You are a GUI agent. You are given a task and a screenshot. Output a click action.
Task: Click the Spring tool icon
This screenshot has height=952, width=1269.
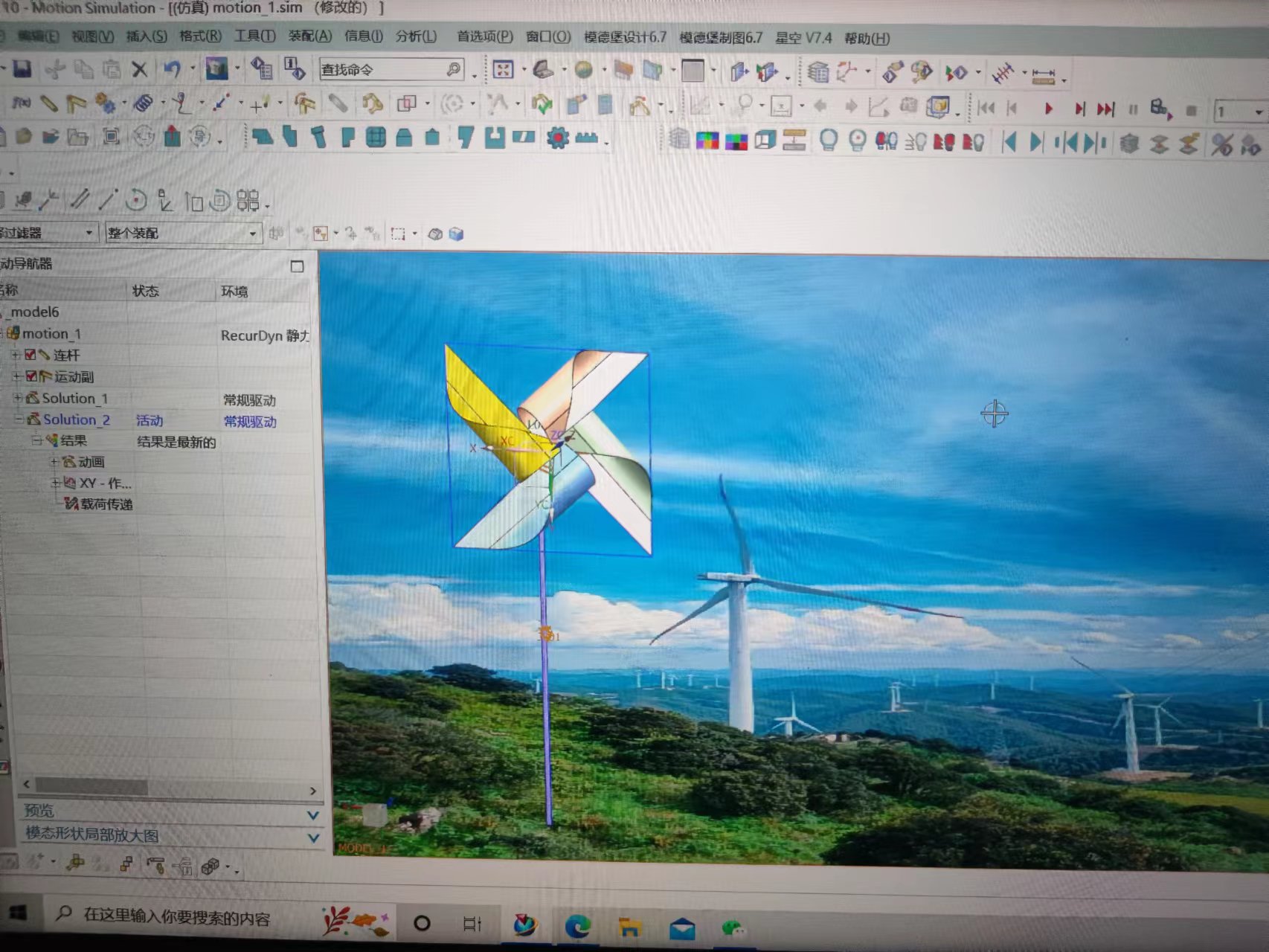[143, 103]
